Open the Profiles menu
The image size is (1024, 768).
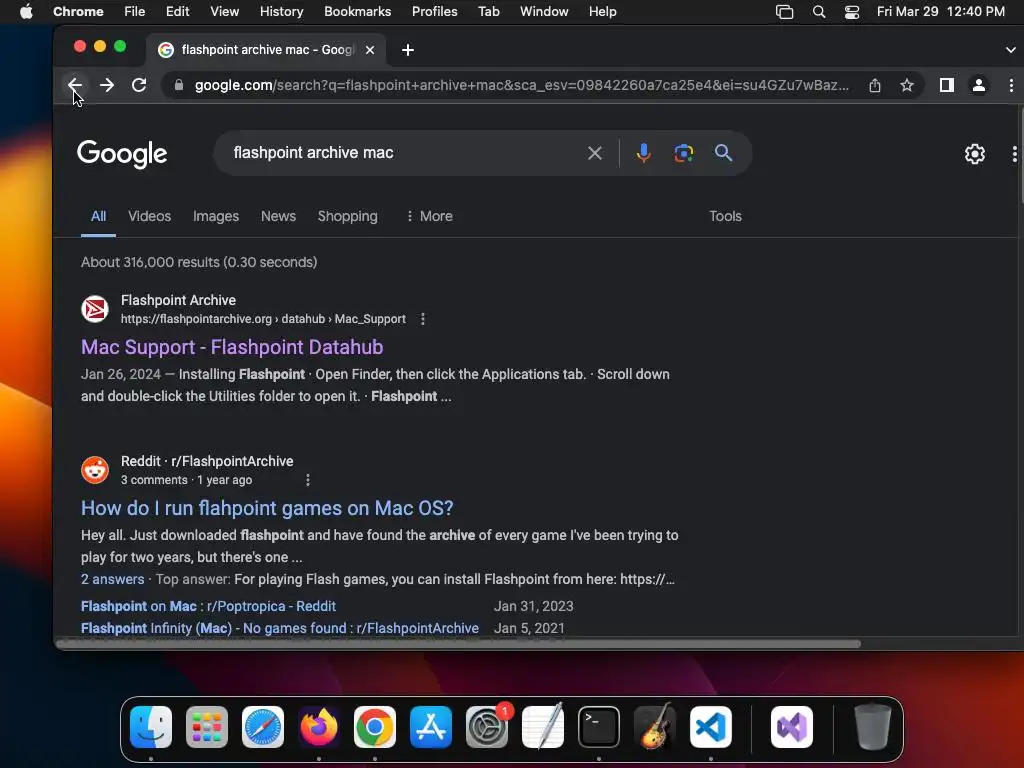[x=434, y=12]
